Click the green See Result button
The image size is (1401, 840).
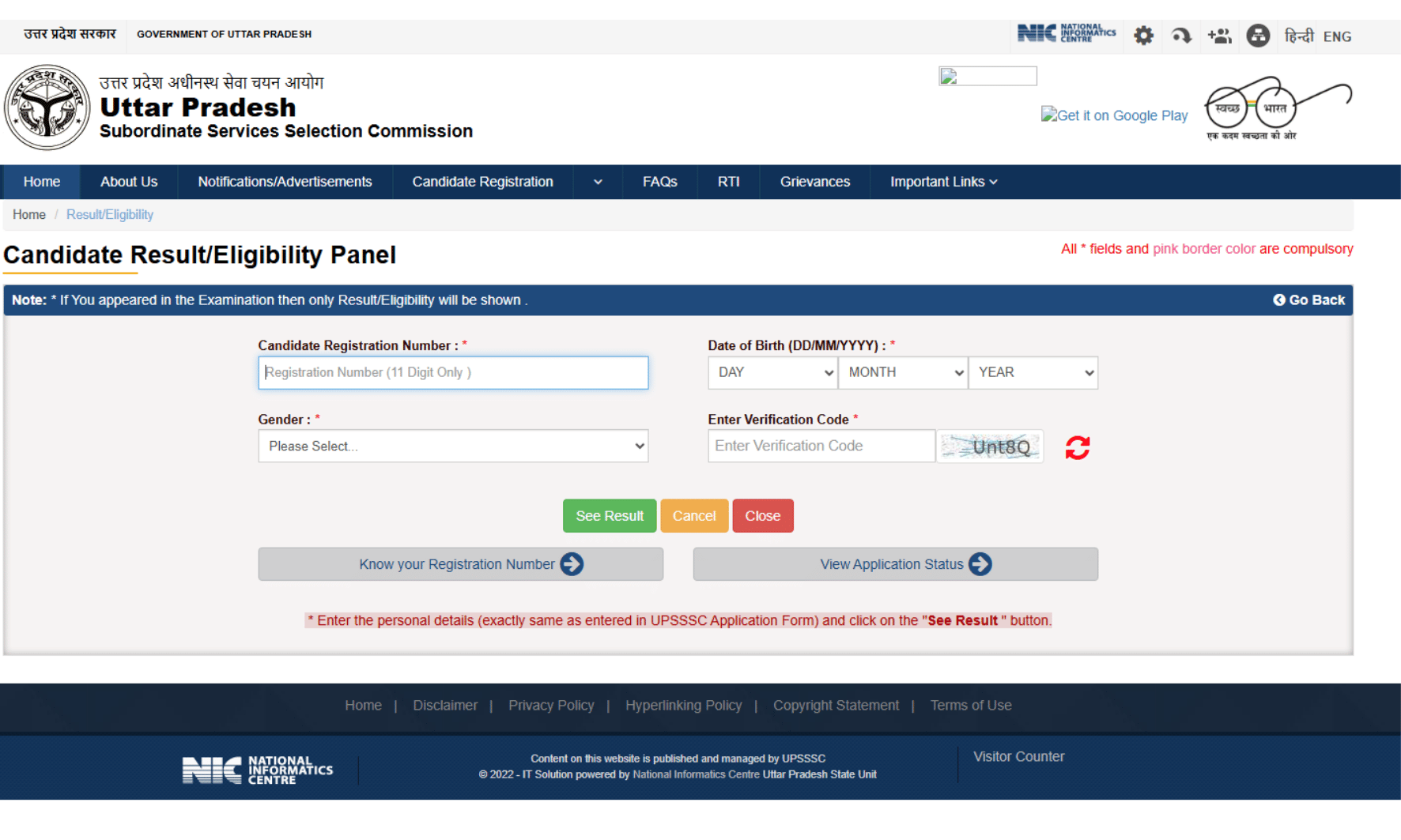[x=610, y=516]
